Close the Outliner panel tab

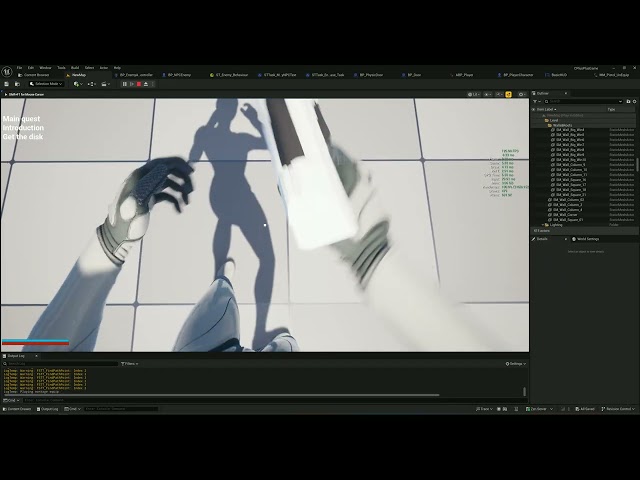pyautogui.click(x=566, y=93)
